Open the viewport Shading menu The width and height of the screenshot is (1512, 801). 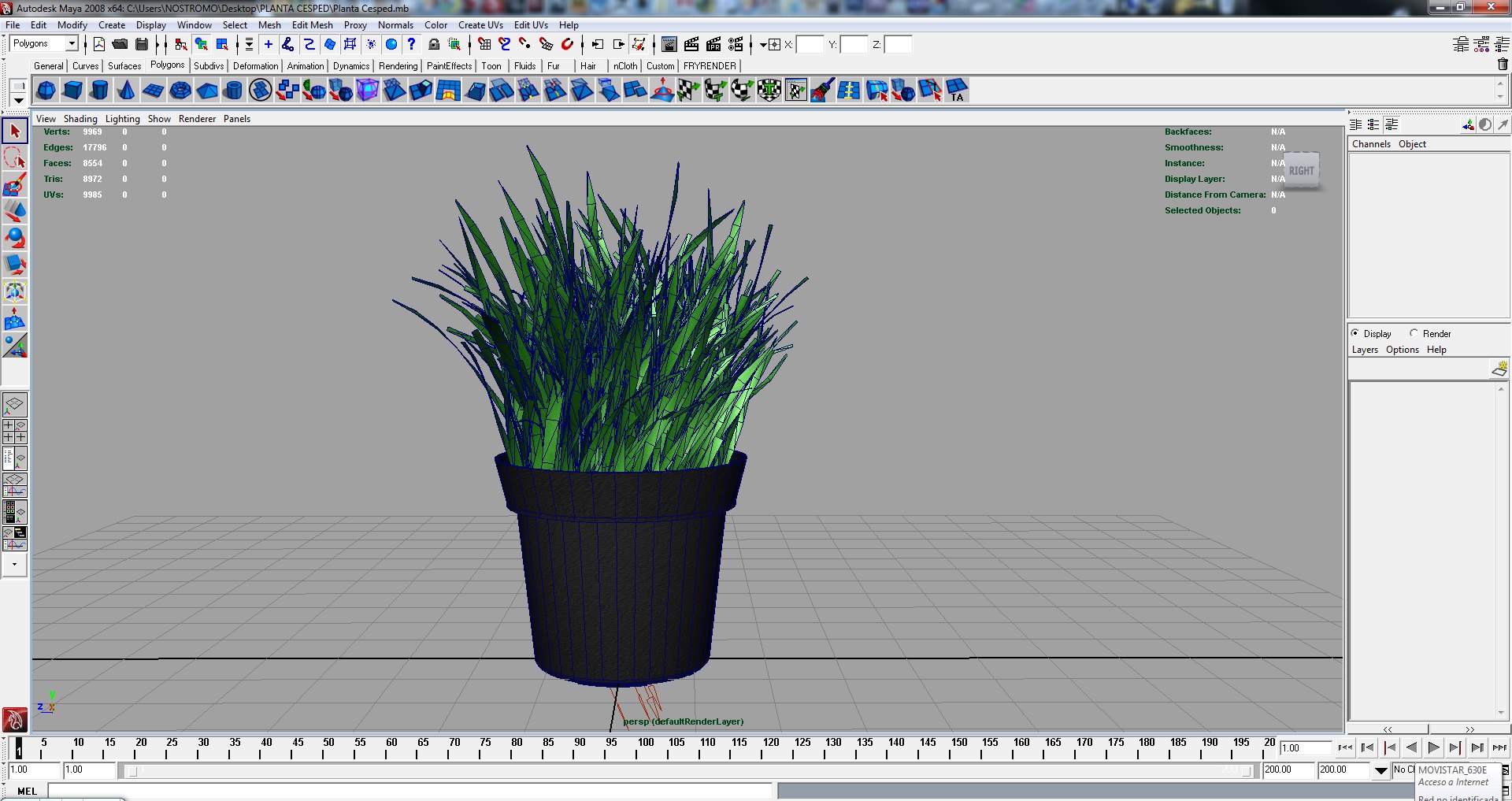pyautogui.click(x=80, y=119)
